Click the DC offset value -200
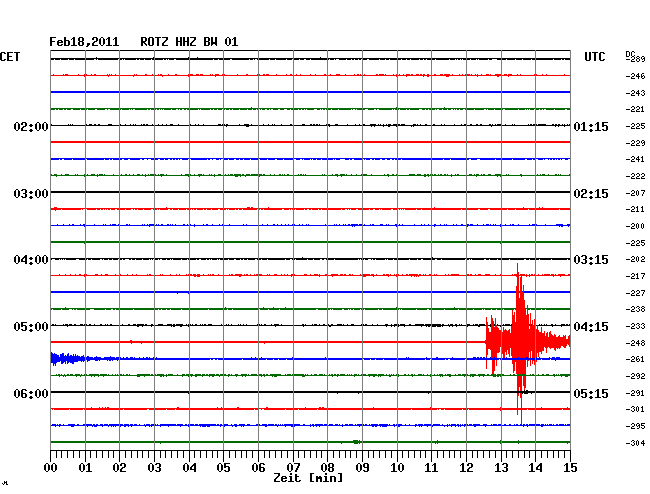Viewport: 650px width, 494px height. point(635,226)
